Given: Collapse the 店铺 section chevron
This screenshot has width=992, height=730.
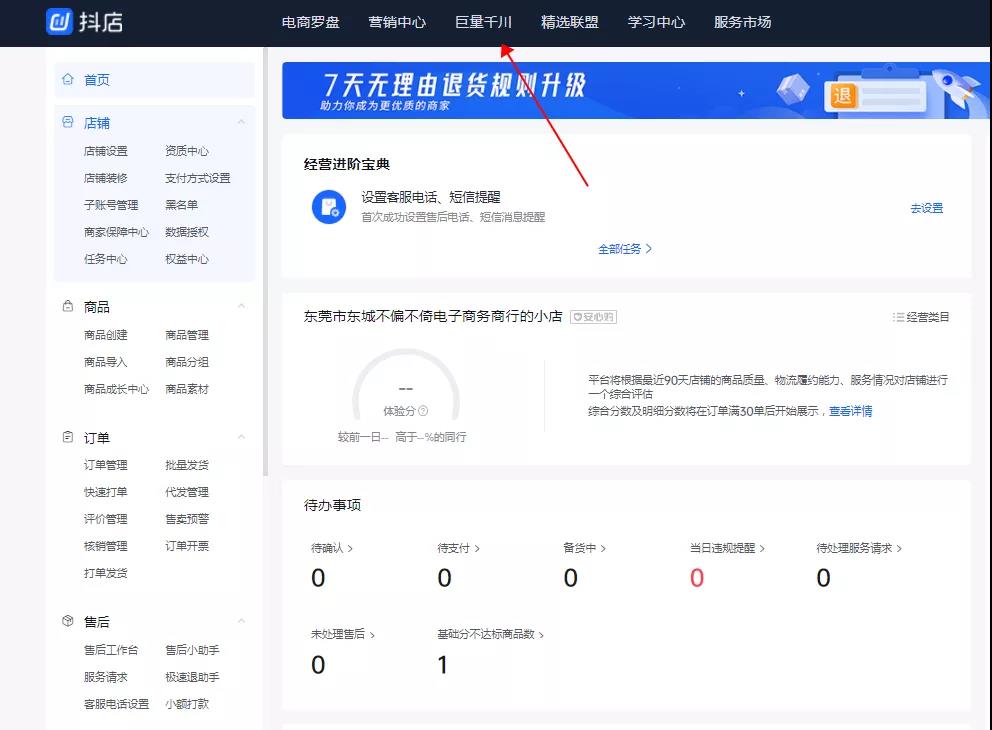Looking at the screenshot, I should [x=241, y=122].
